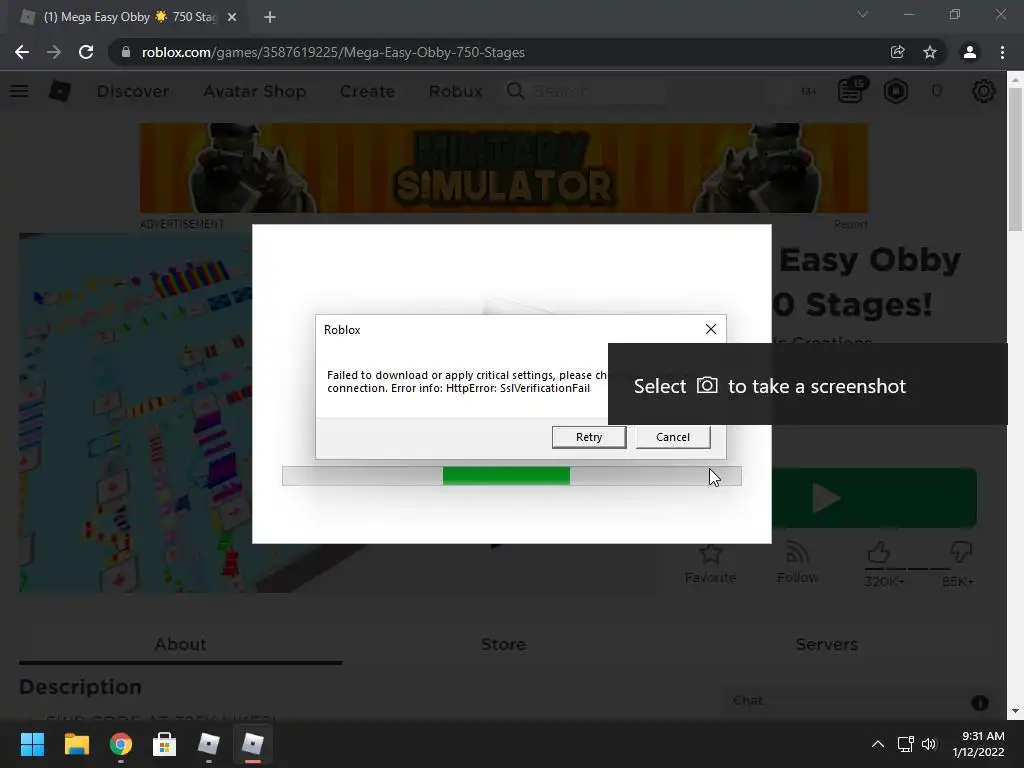Viewport: 1024px width, 768px height.
Task: Open the volume icon in system tray
Action: [x=929, y=744]
